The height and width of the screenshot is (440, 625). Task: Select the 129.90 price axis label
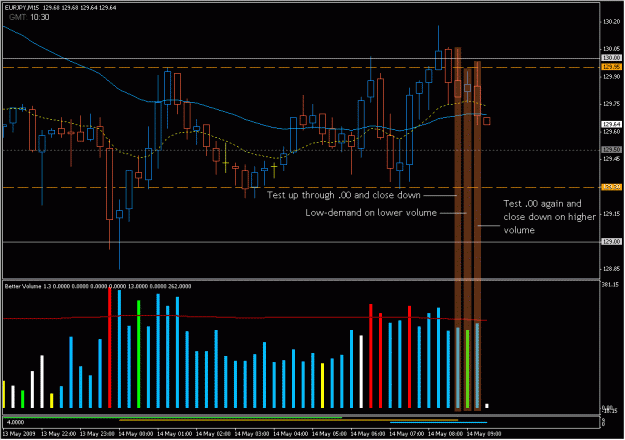611,77
